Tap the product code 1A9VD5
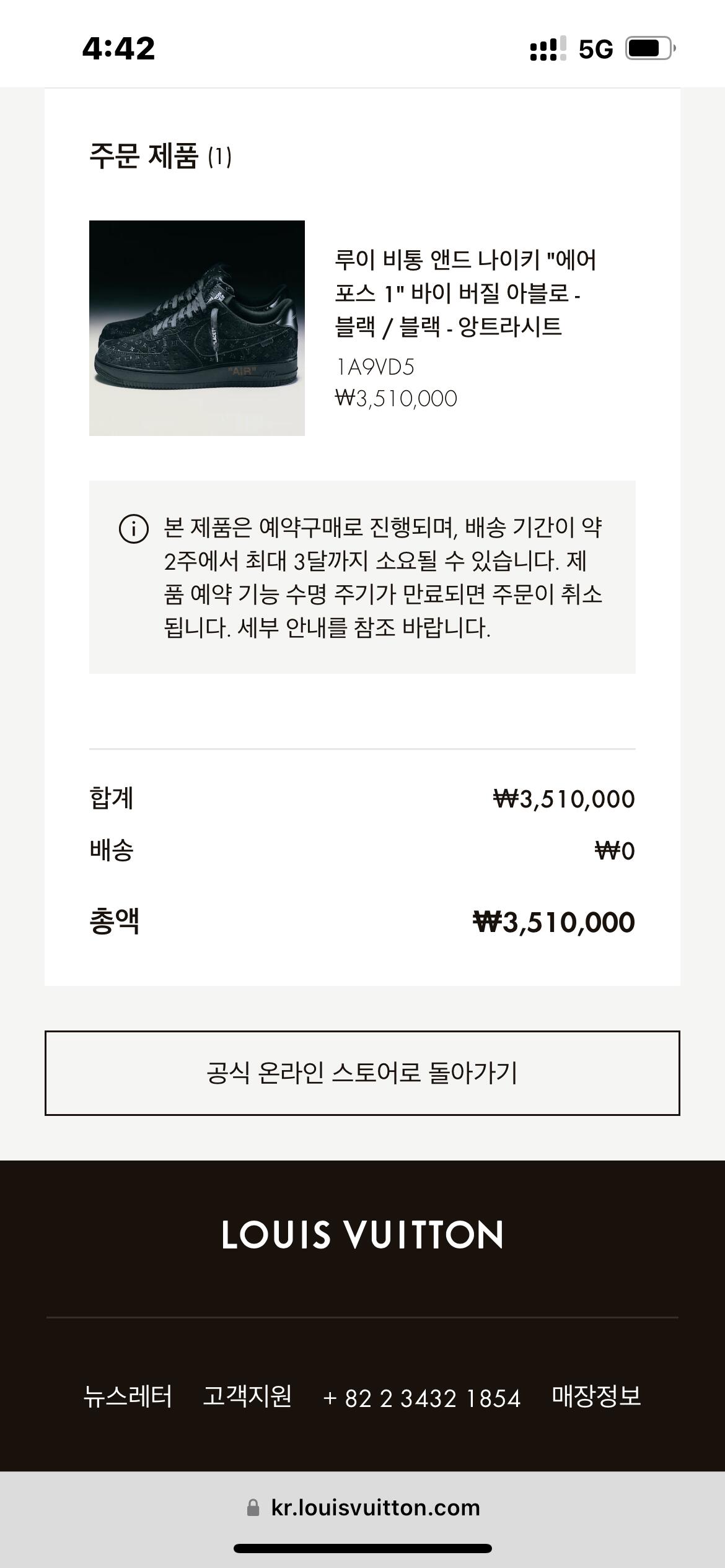Image resolution: width=725 pixels, height=1568 pixels. [x=375, y=367]
